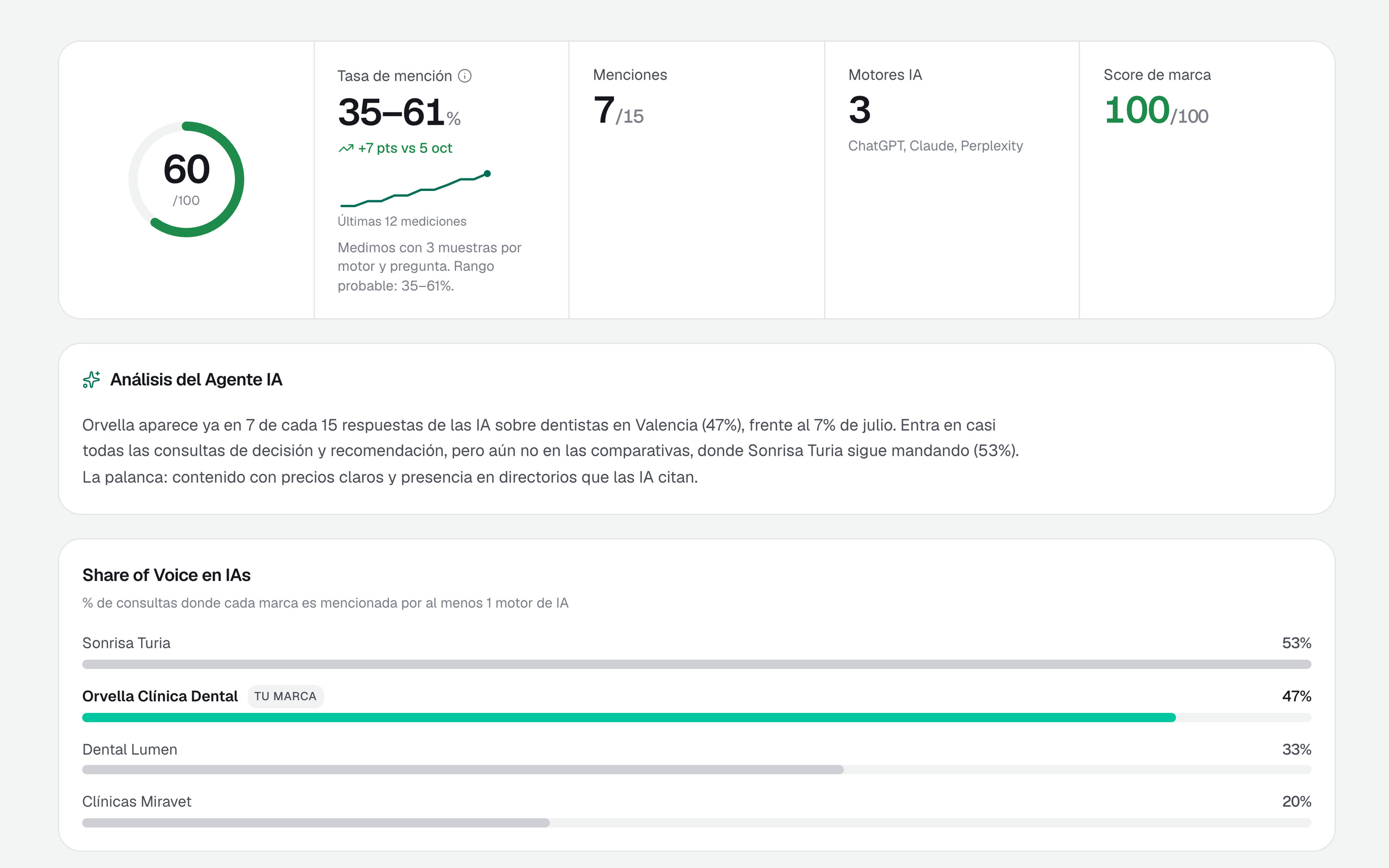Click the 20% value for Clínicas Miravet

[x=1297, y=802]
